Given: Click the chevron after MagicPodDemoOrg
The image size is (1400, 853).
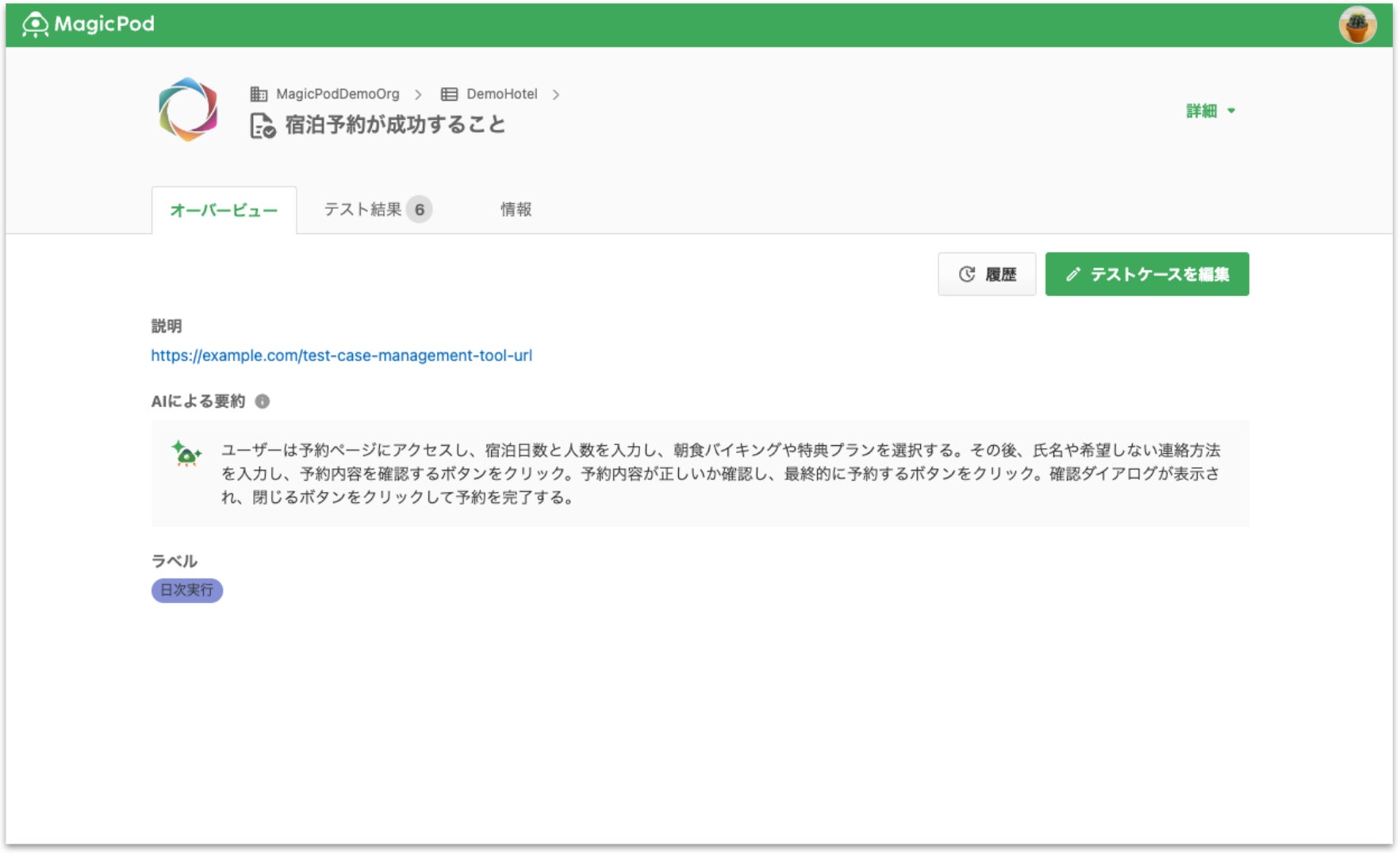Looking at the screenshot, I should point(418,94).
